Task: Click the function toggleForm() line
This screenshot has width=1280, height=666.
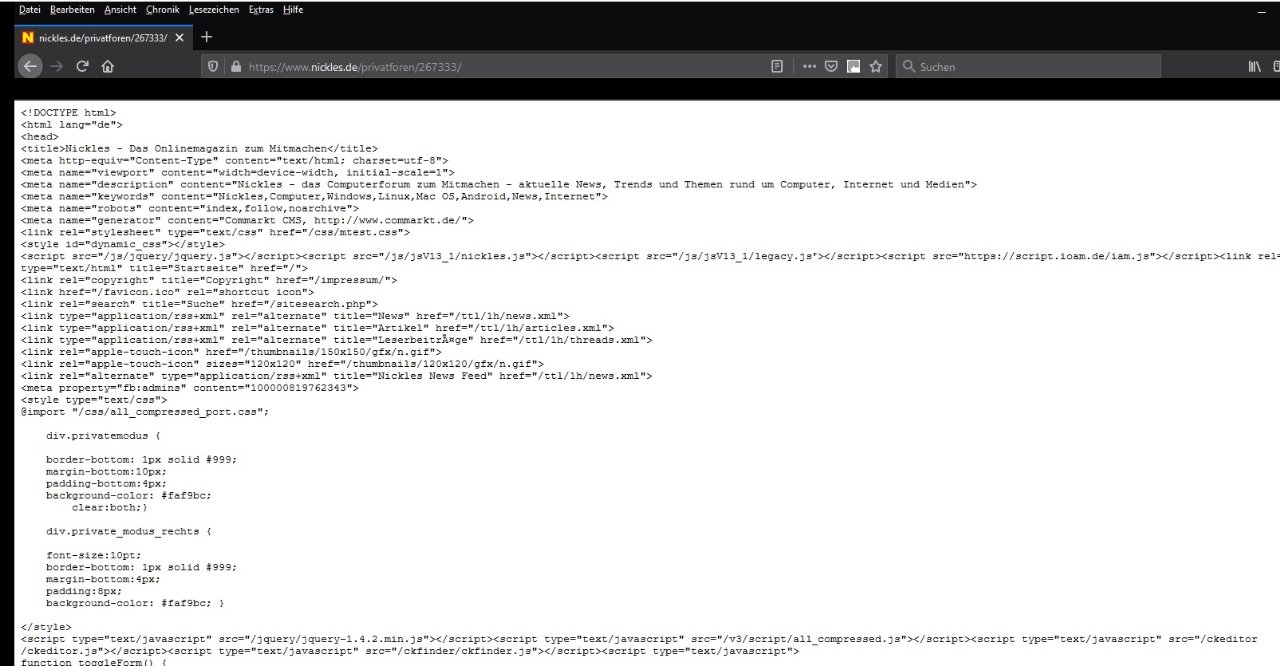Action: (x=94, y=661)
